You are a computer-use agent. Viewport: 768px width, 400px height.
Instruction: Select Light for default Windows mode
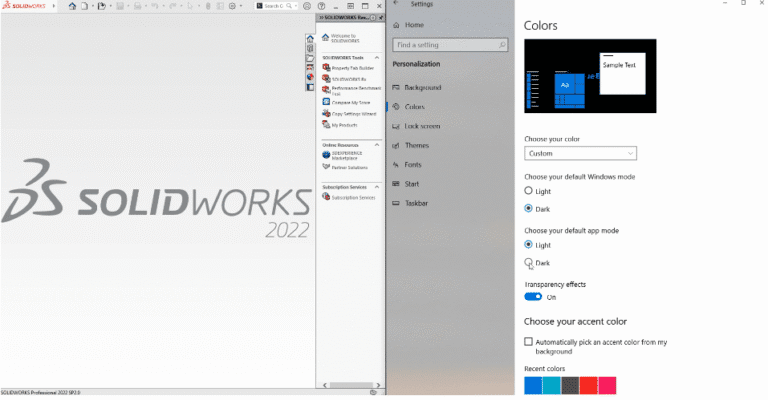(528, 190)
